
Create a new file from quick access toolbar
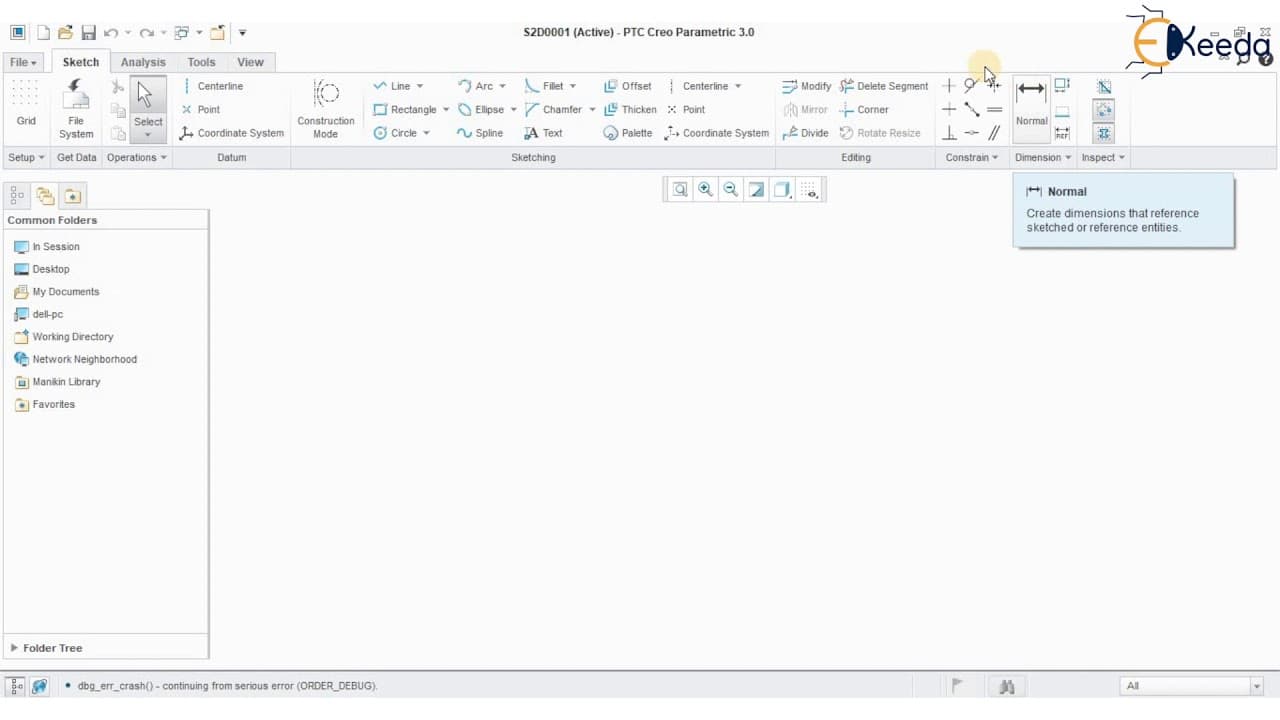tap(43, 33)
